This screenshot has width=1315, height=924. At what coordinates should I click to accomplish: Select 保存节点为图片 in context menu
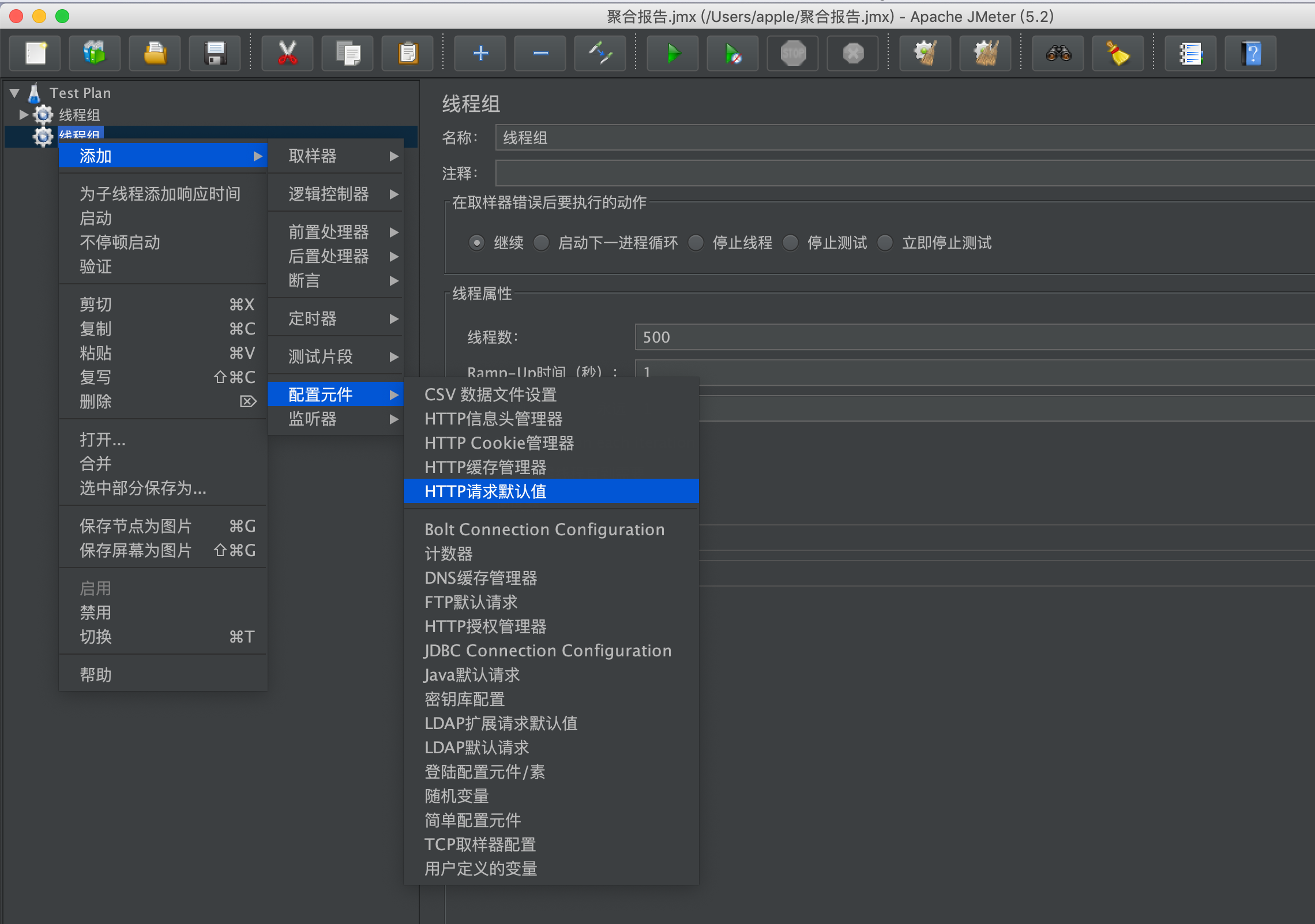163,526
